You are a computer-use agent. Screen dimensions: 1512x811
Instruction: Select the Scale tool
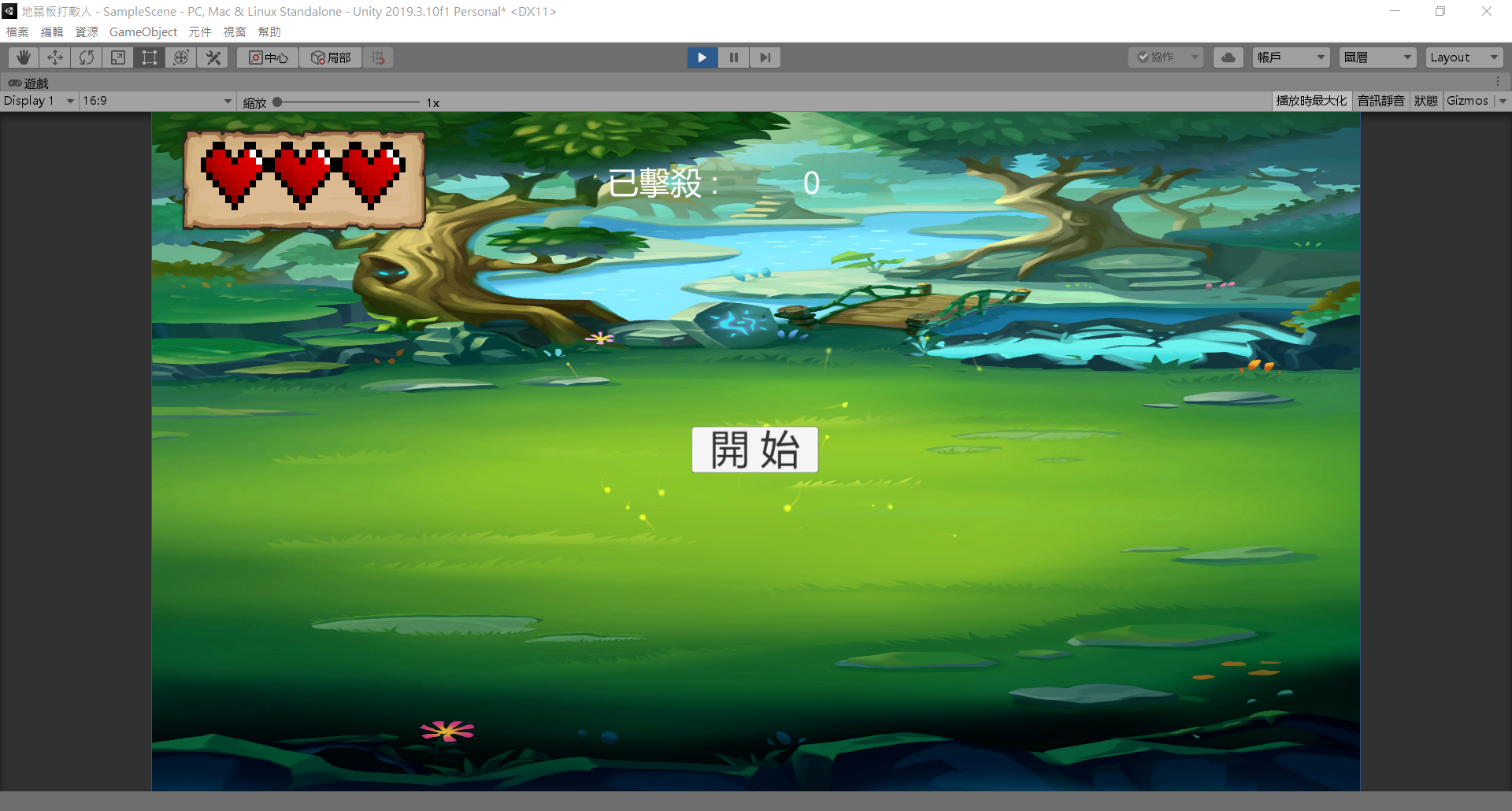pos(117,57)
